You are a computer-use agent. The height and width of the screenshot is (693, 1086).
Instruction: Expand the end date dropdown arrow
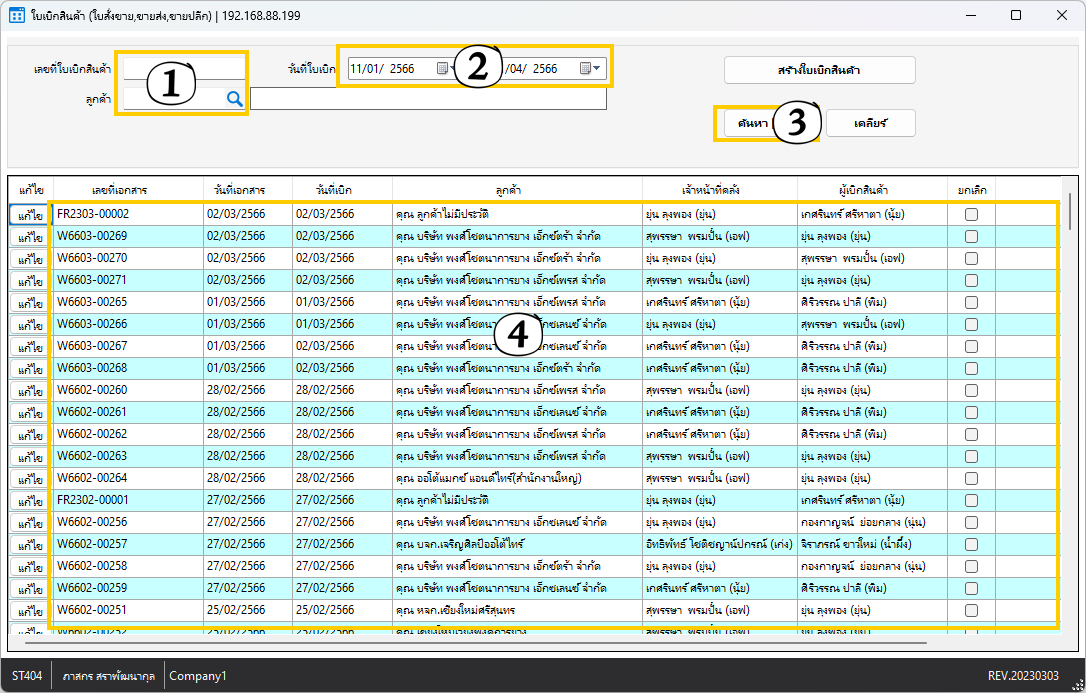click(598, 69)
